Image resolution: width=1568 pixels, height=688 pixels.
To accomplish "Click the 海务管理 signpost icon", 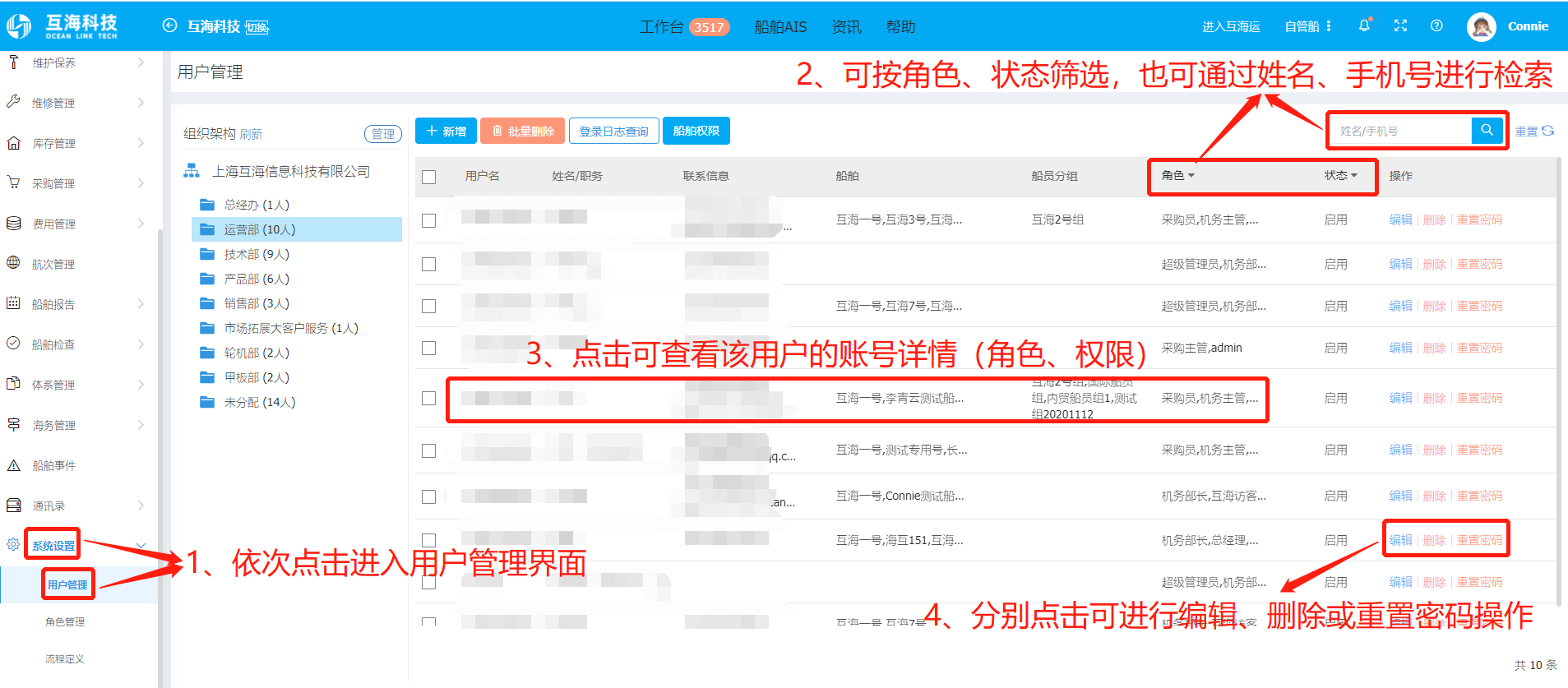I will [13, 424].
